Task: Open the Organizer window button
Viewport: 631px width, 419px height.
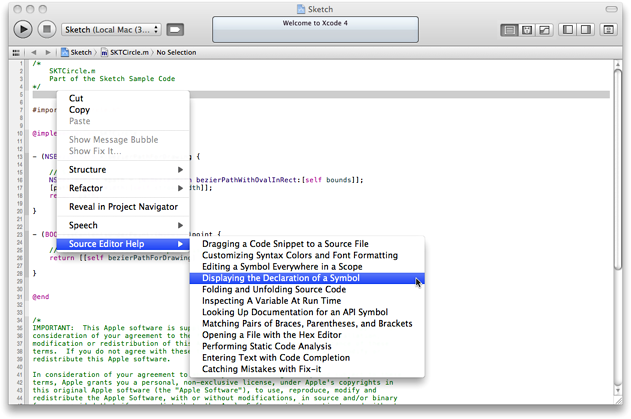Action: [608, 30]
